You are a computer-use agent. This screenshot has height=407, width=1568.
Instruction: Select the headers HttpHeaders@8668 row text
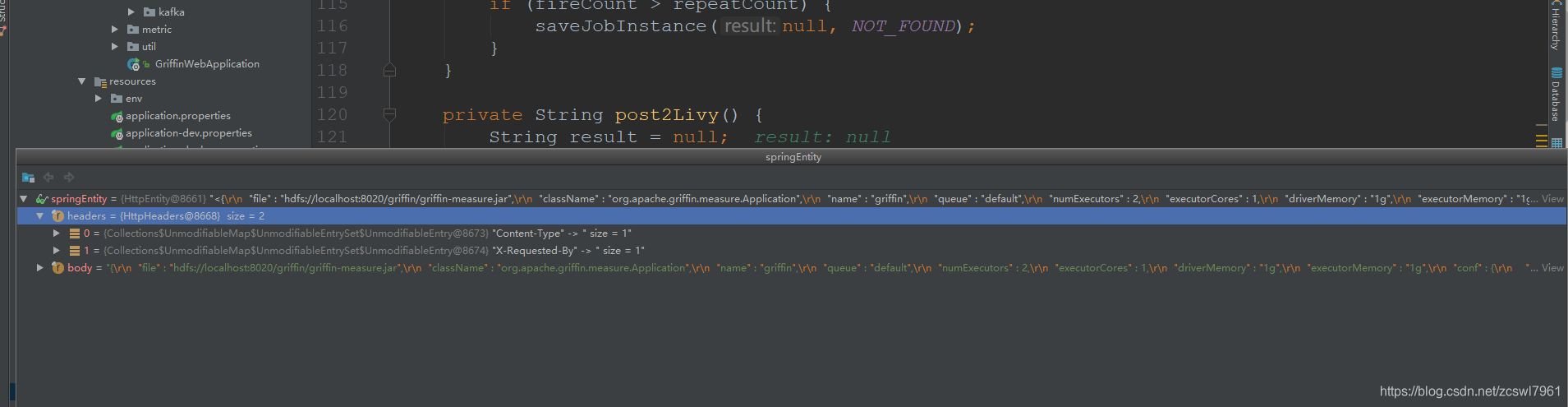[166, 215]
